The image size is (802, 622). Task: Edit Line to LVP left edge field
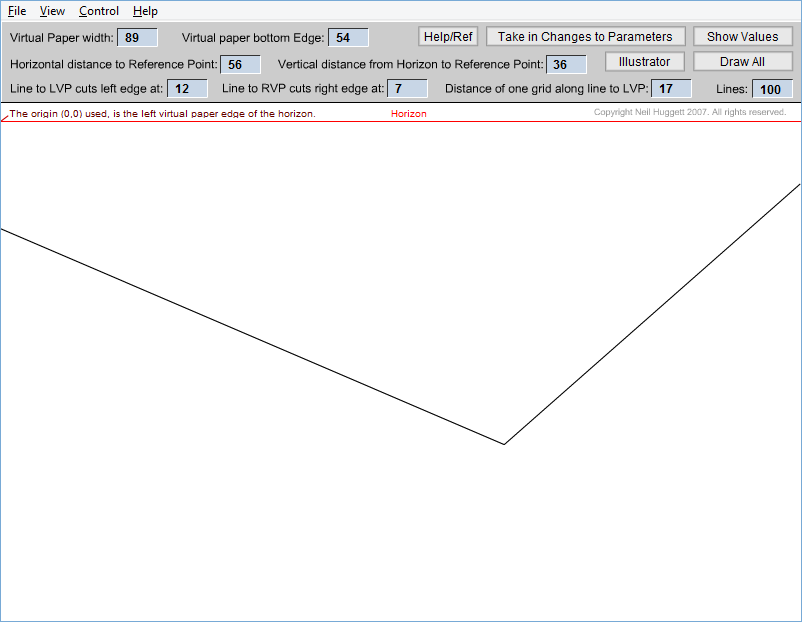point(187,88)
